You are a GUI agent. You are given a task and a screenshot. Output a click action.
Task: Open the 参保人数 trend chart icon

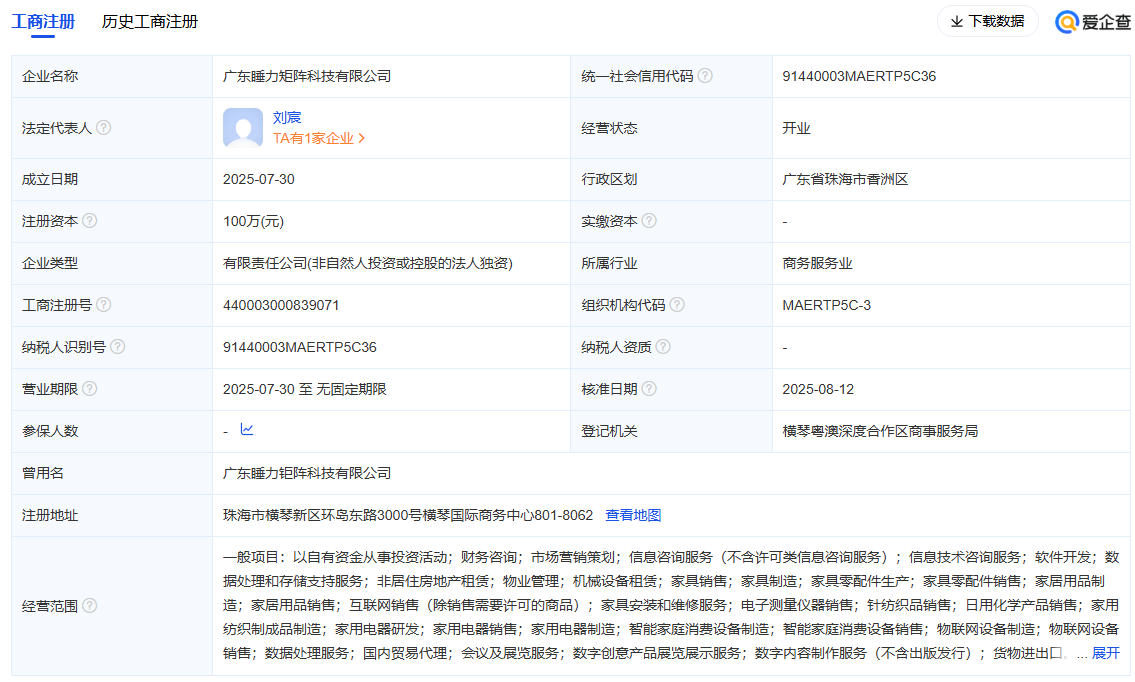[x=247, y=430]
